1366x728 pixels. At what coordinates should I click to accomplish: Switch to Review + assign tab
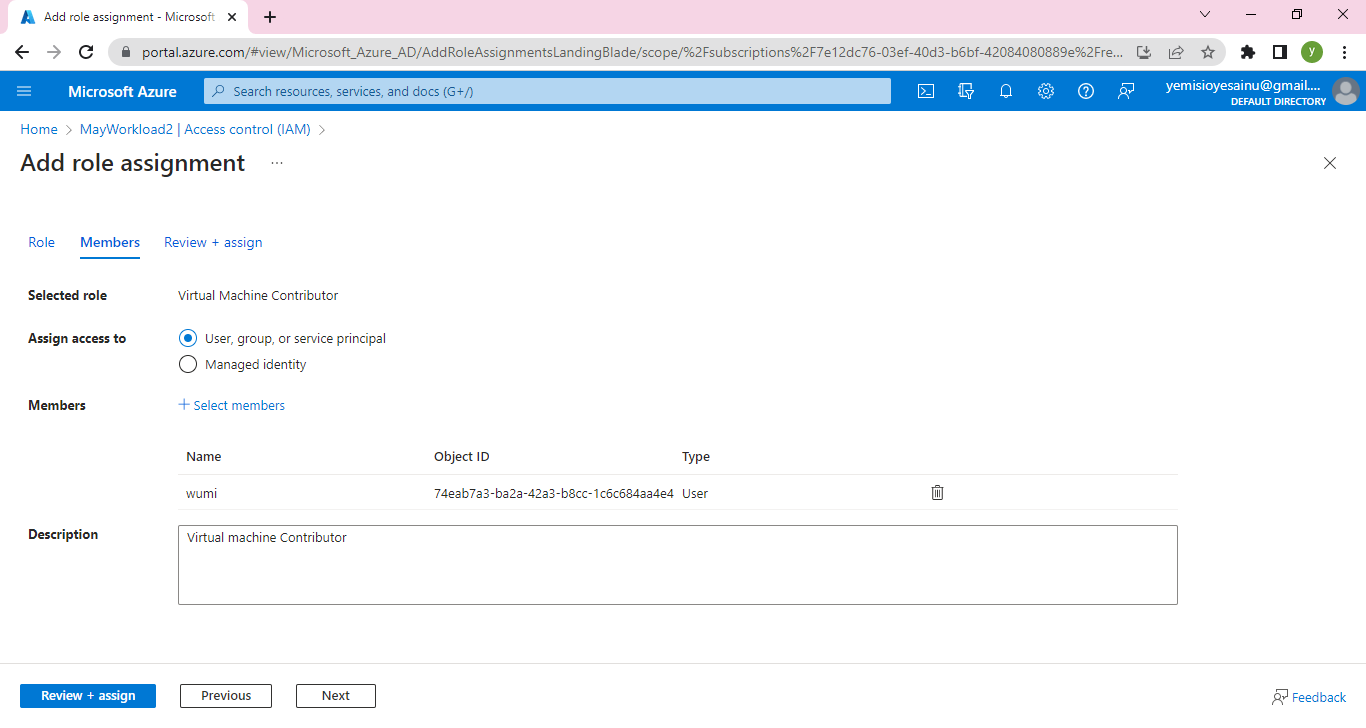click(x=213, y=242)
